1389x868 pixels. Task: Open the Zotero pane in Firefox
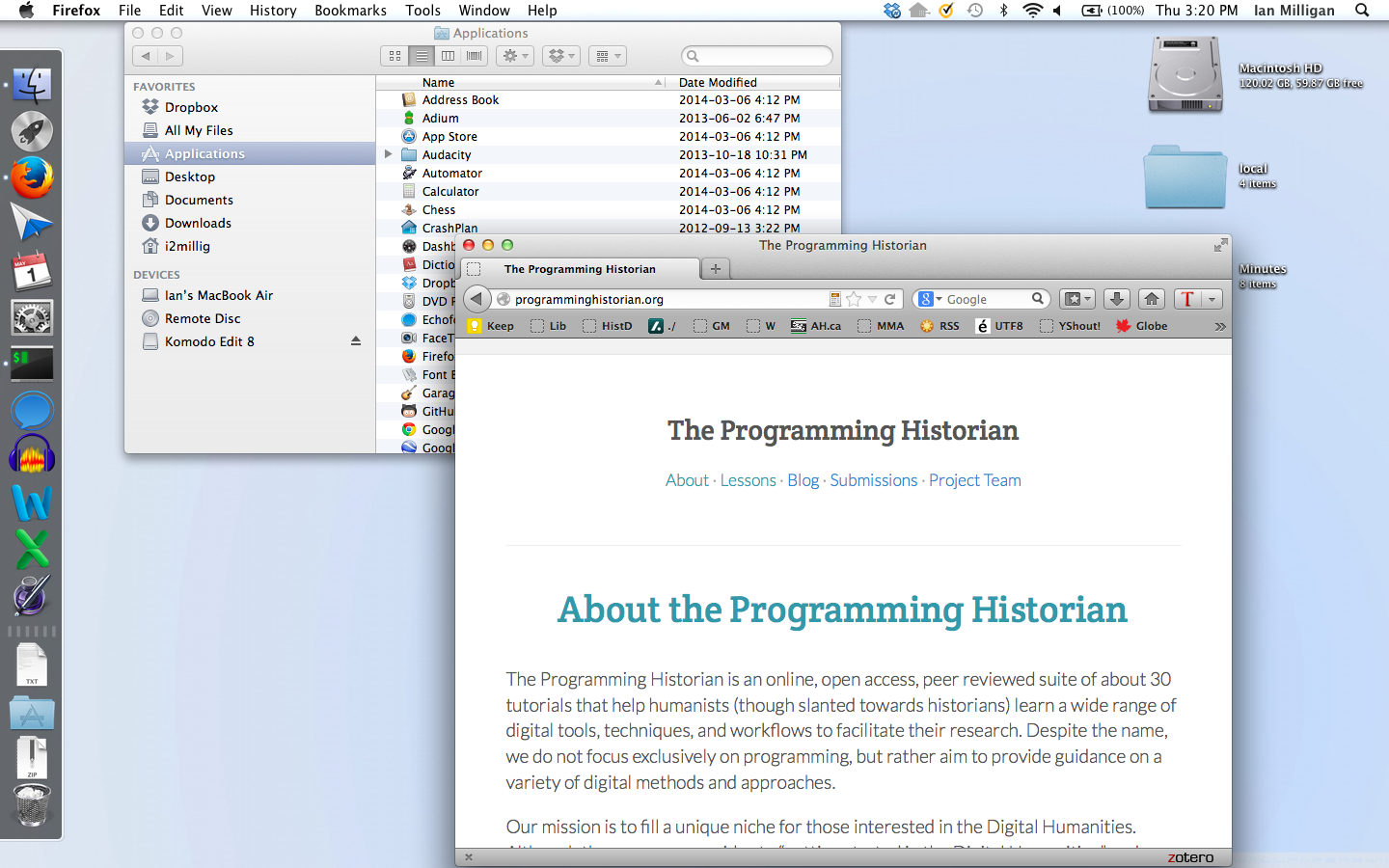(x=1190, y=856)
